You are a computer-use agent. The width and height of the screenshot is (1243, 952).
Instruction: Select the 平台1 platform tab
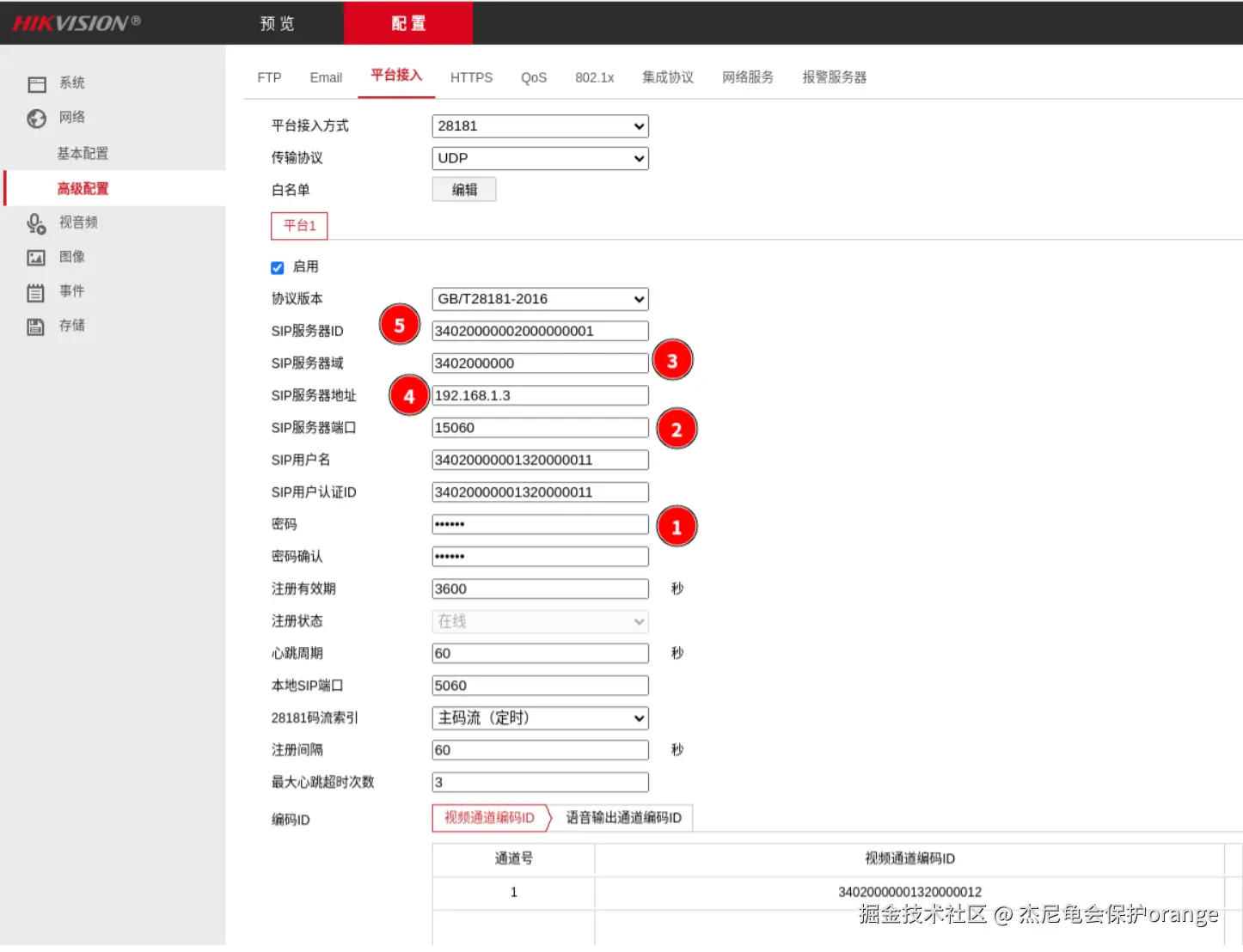pyautogui.click(x=299, y=226)
